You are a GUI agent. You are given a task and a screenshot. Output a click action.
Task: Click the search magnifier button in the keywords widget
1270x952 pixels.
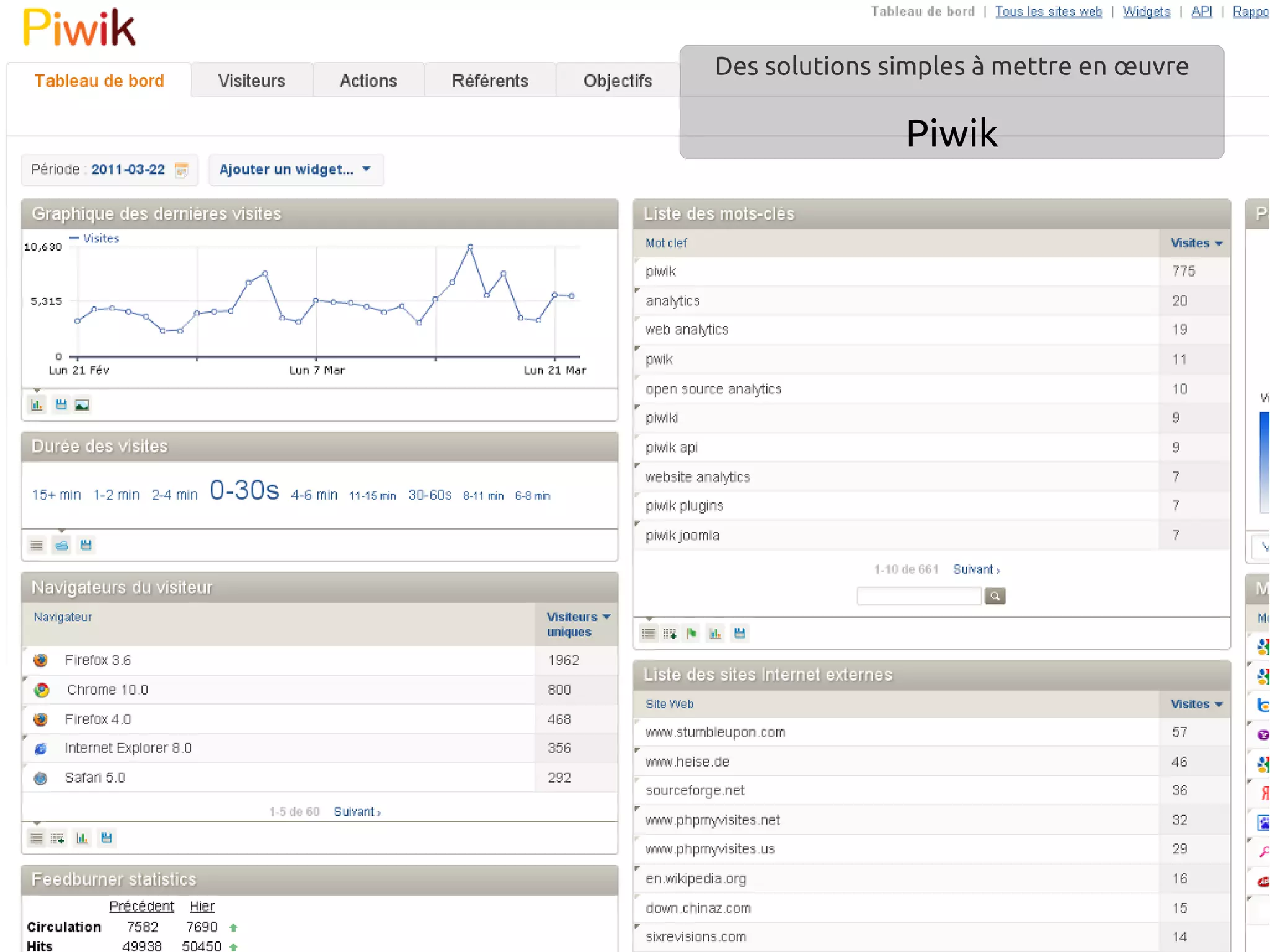(995, 596)
